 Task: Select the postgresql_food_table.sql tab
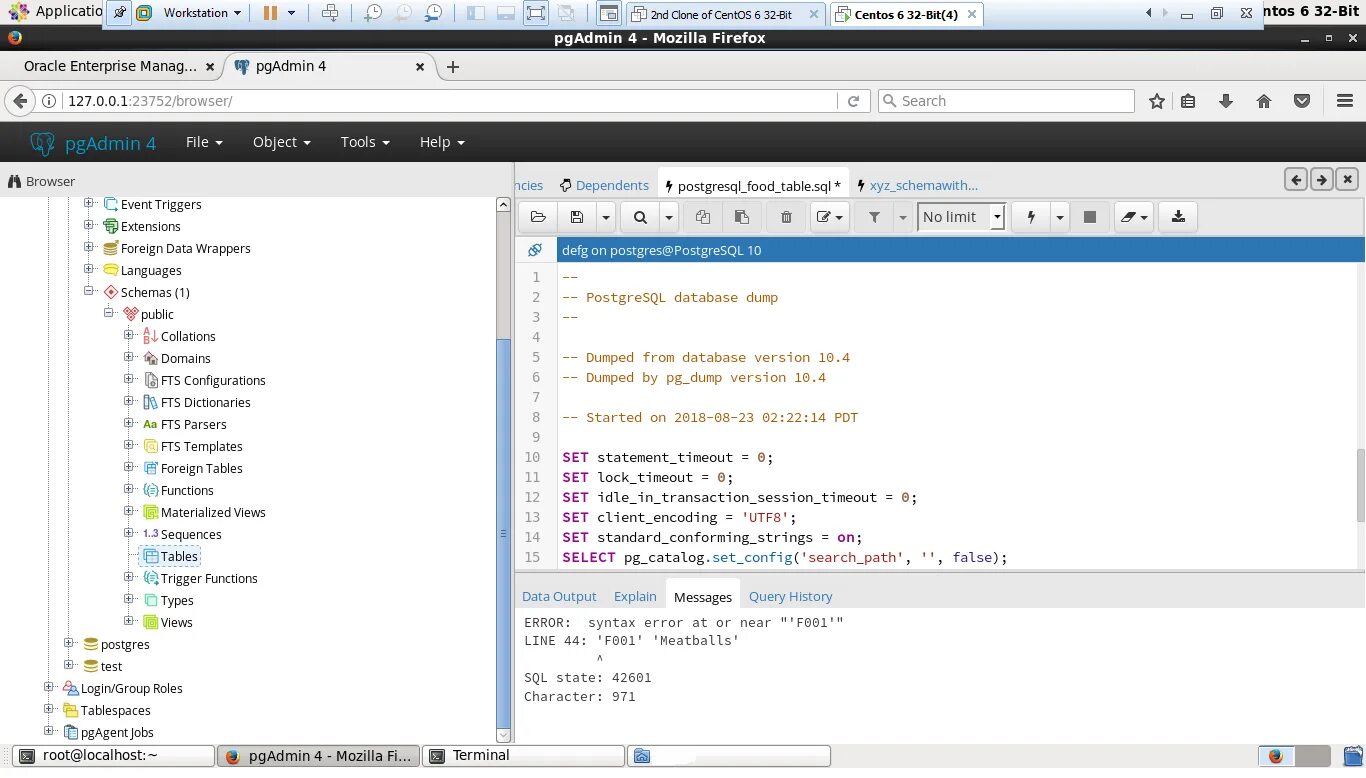pos(754,186)
